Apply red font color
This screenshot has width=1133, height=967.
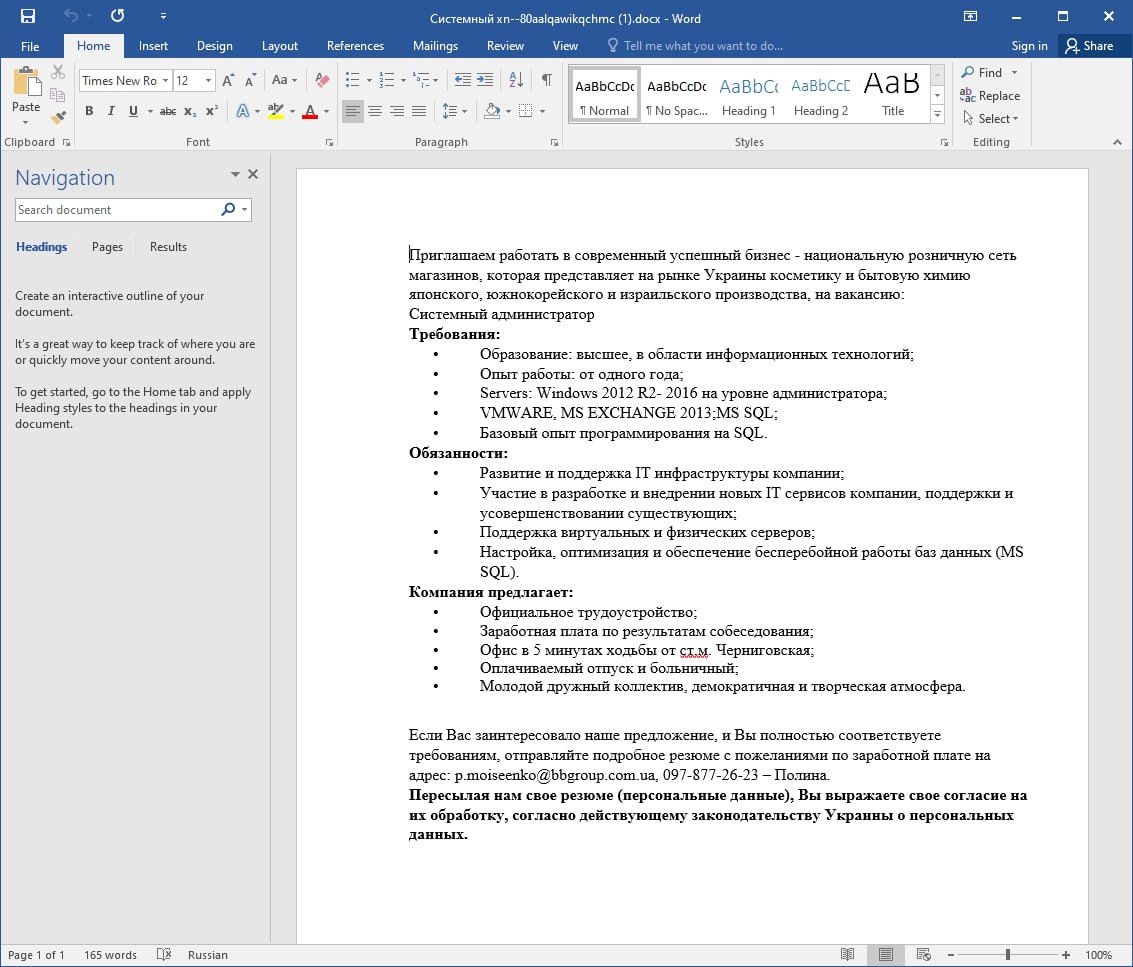(x=310, y=111)
